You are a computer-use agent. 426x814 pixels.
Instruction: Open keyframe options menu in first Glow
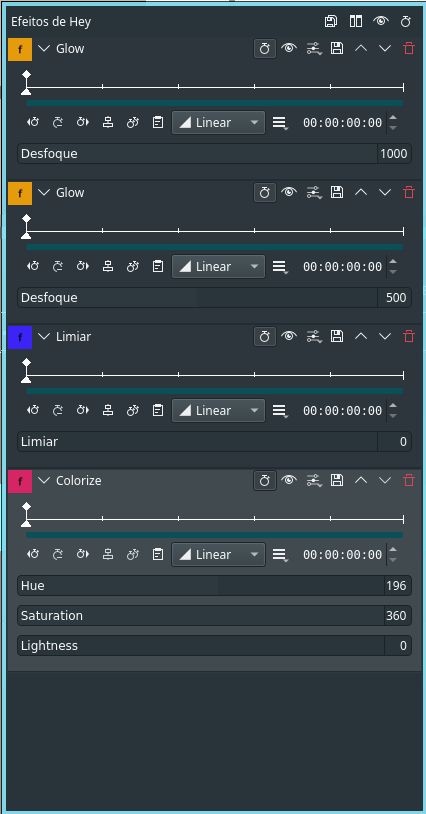coord(280,124)
